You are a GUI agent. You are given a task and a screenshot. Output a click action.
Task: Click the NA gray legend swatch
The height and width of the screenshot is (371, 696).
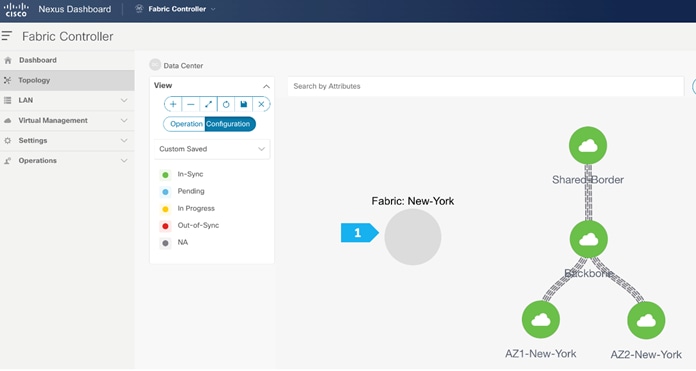point(165,243)
